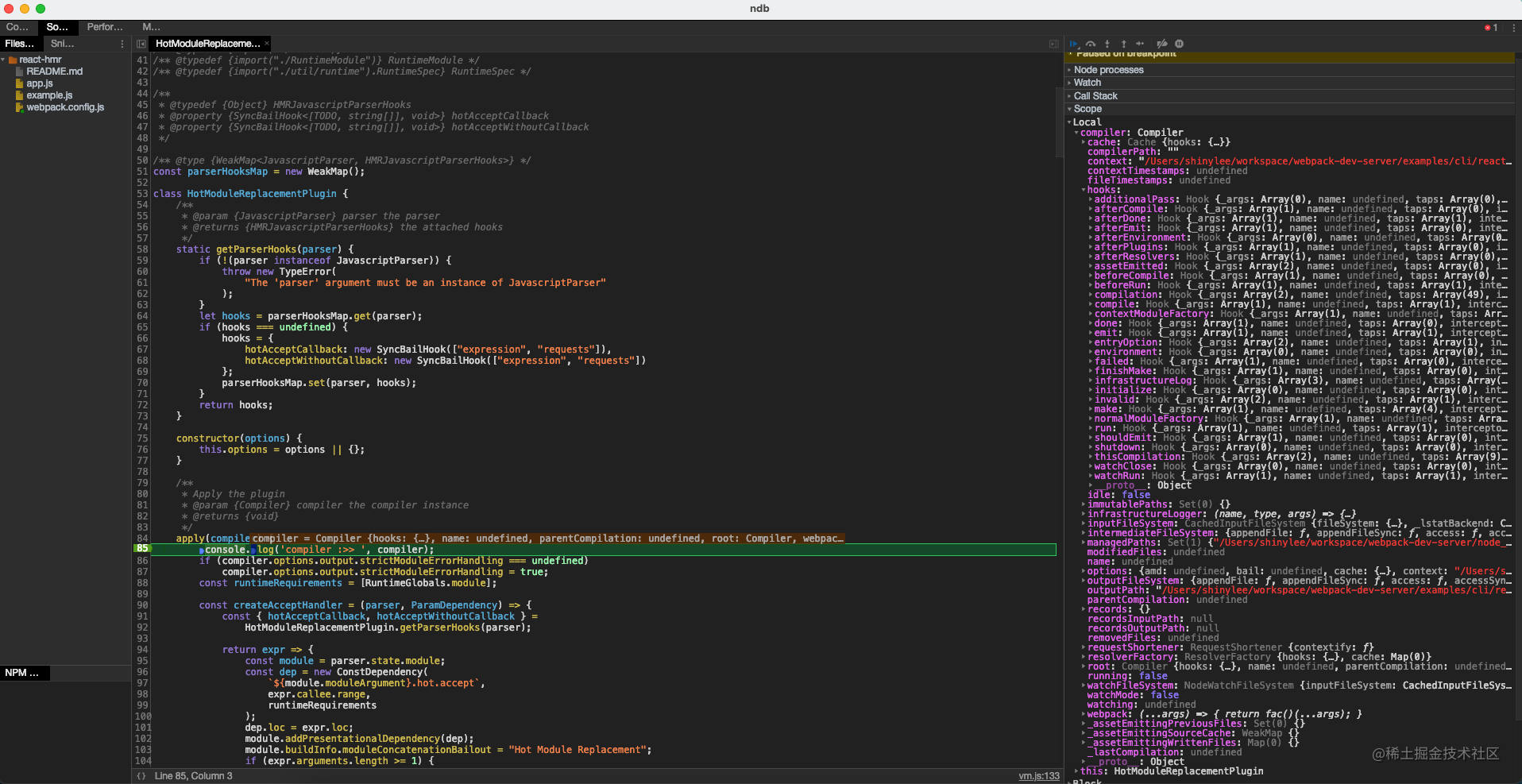Open the error count indicator
Screen dimensions: 1522x784
[1491, 28]
